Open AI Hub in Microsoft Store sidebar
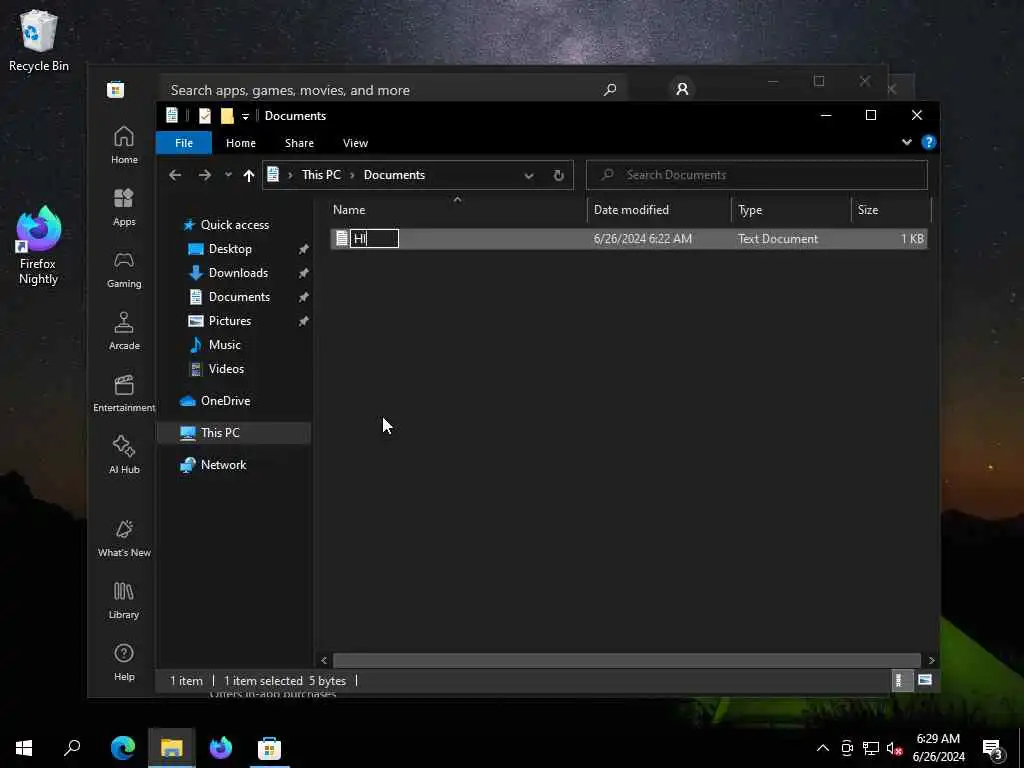 (124, 455)
